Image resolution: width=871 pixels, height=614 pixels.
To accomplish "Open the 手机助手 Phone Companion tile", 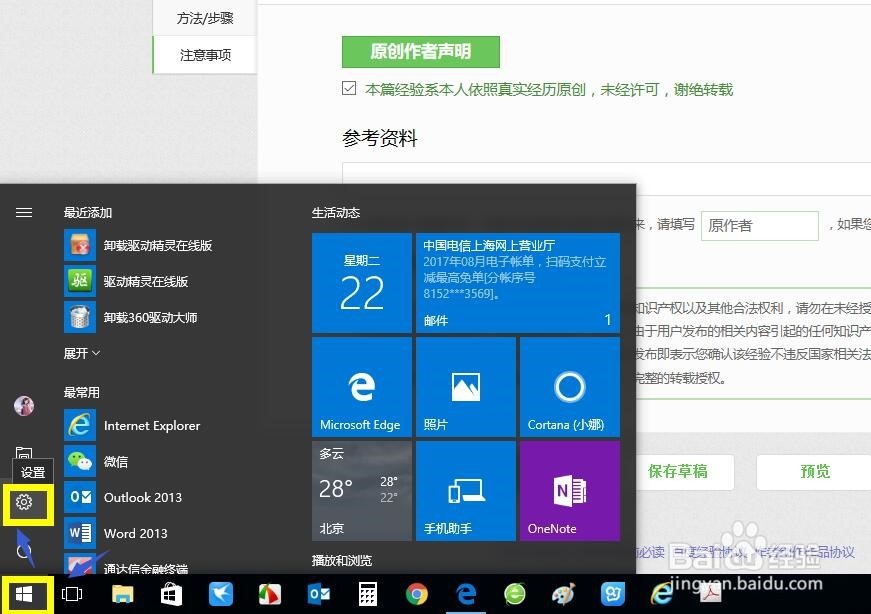I will coord(465,490).
